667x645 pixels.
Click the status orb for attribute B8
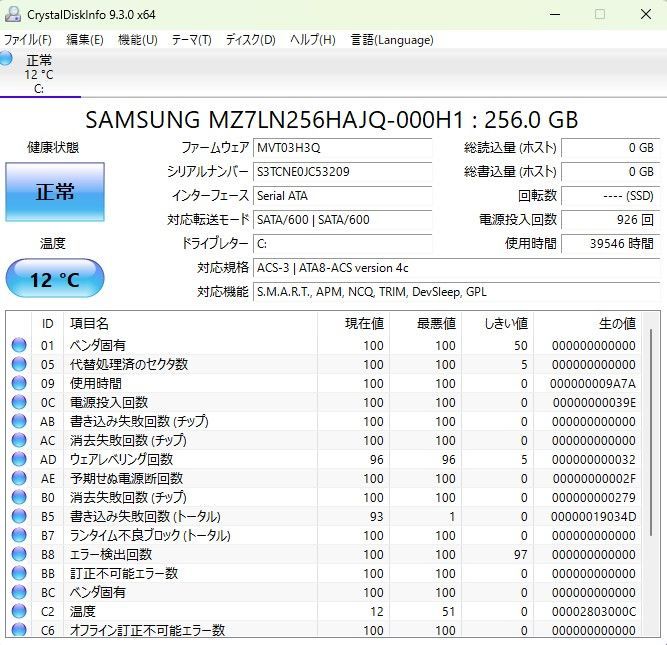[19, 554]
